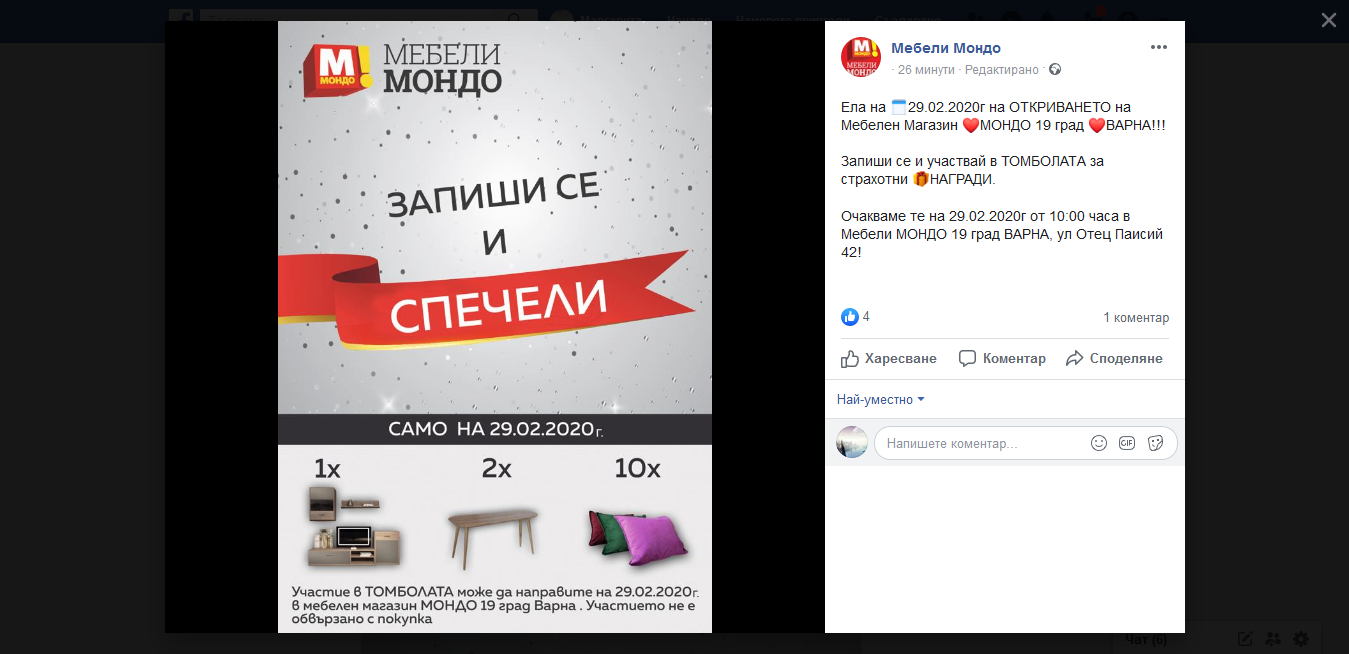Image resolution: width=1349 pixels, height=654 pixels.
Task: Open the sticker picker icon
Action: click(x=1155, y=443)
